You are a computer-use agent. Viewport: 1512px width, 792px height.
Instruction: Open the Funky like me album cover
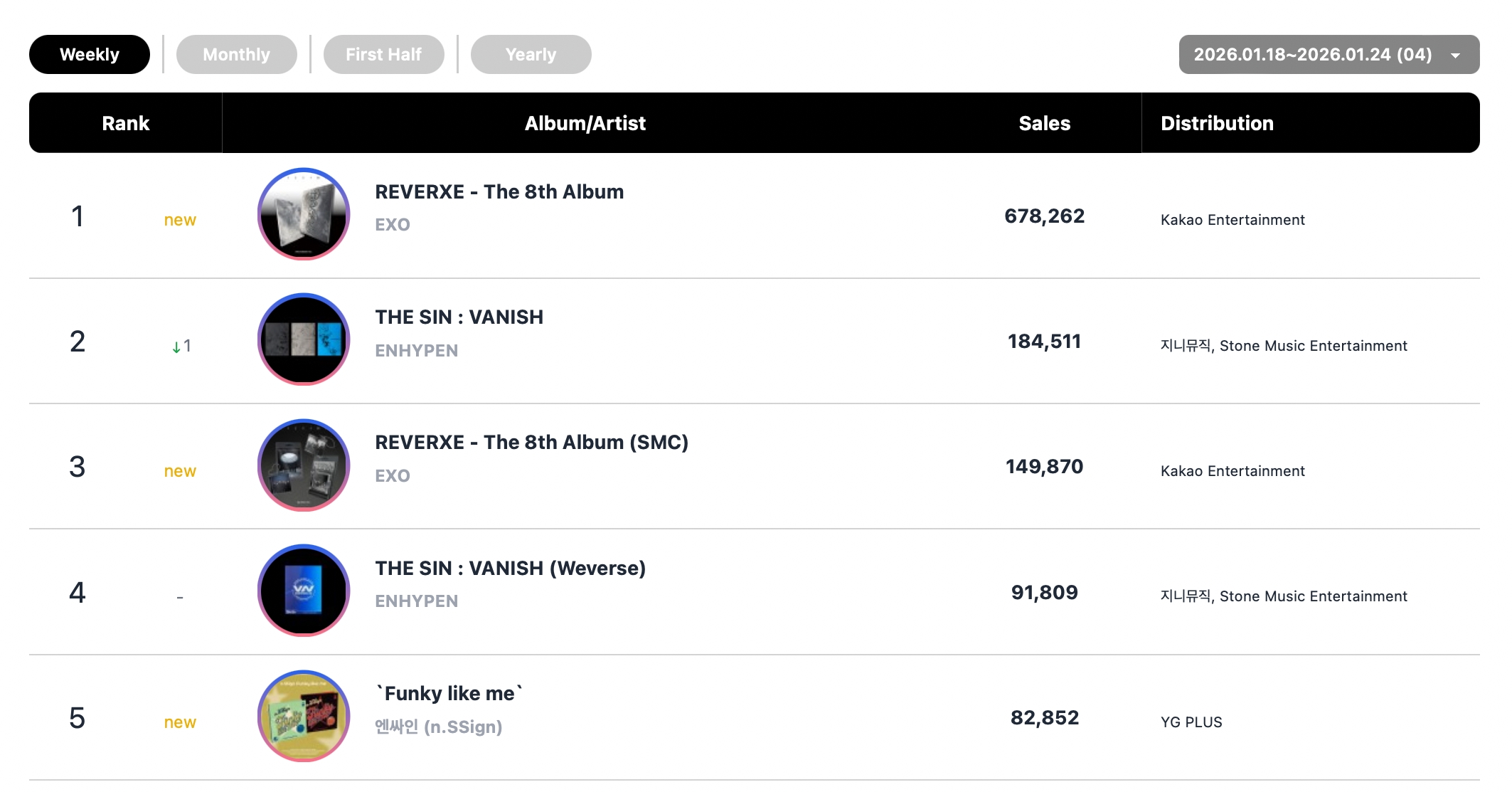304,716
